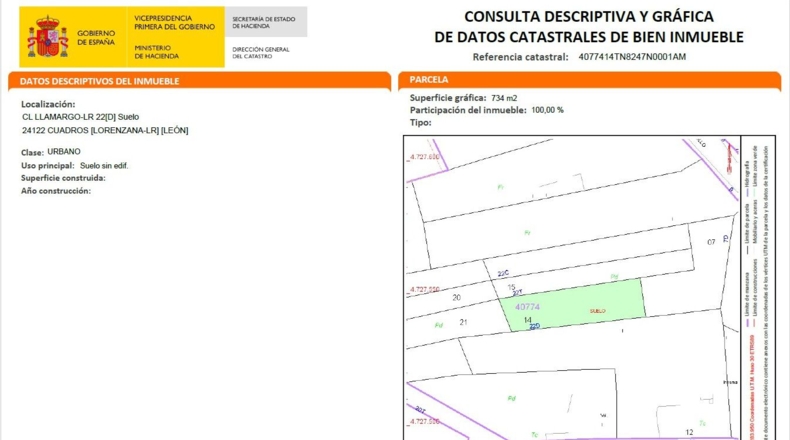Click parcel number '07' on the map

(711, 242)
